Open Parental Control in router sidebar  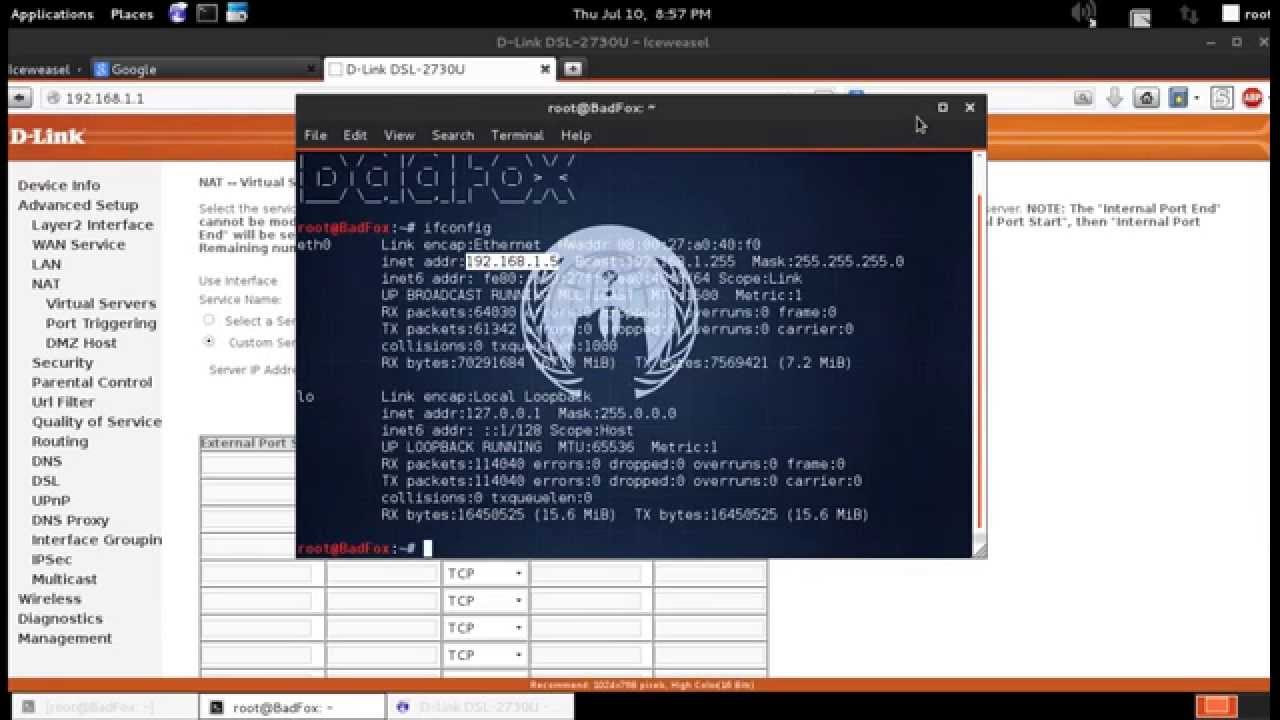(x=92, y=382)
